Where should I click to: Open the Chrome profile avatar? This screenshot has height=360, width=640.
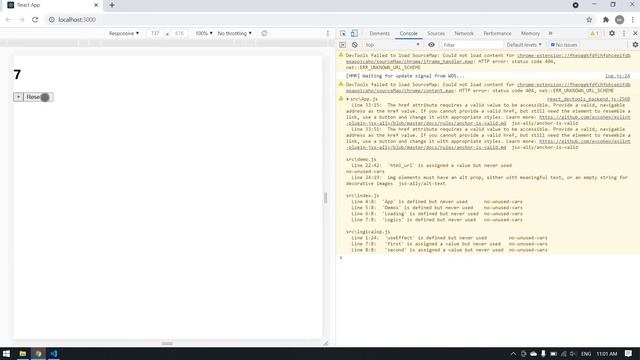tap(619, 20)
